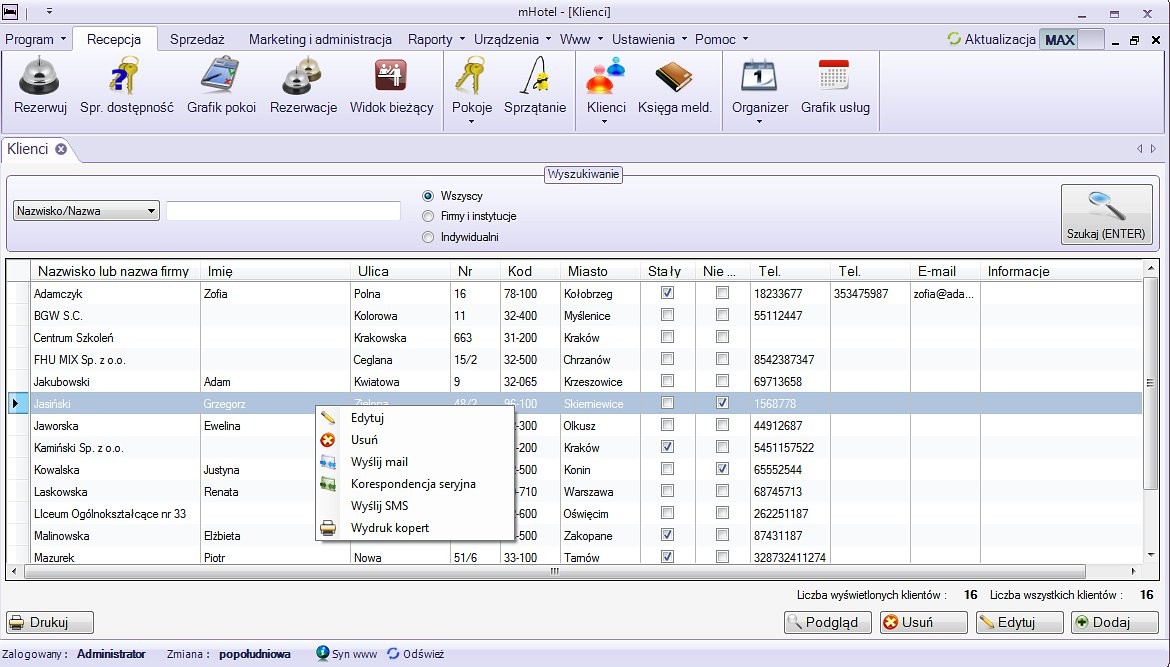Expand the Ustawienia menu
This screenshot has width=1170, height=667.
(650, 40)
